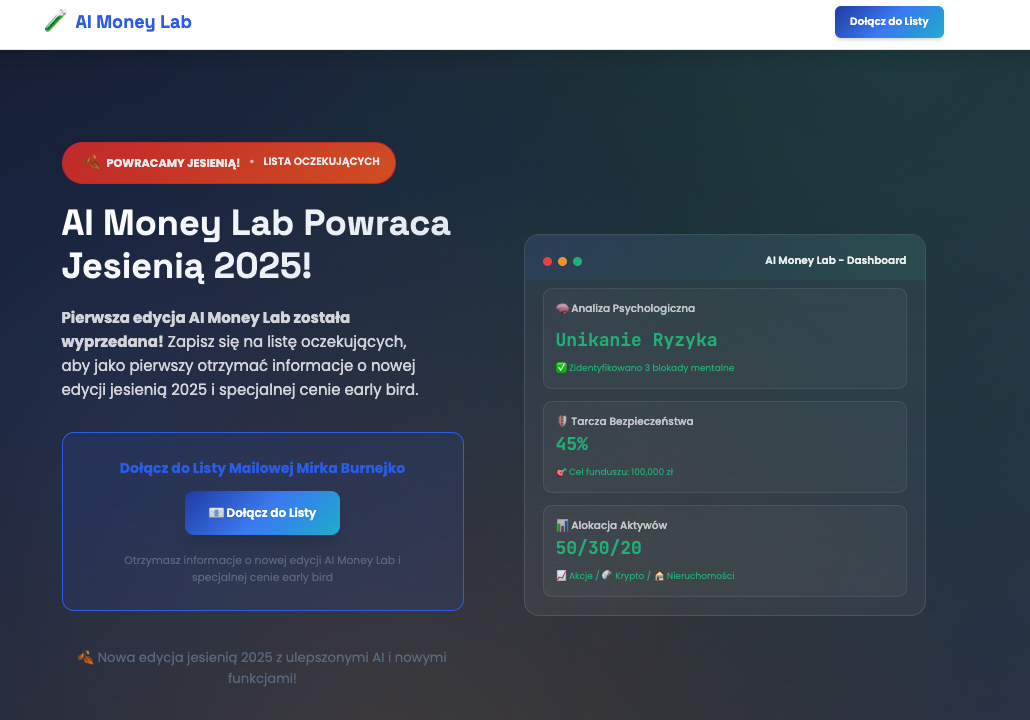
Task: Click Dołącz do Listy in the signup box
Action: point(262,512)
